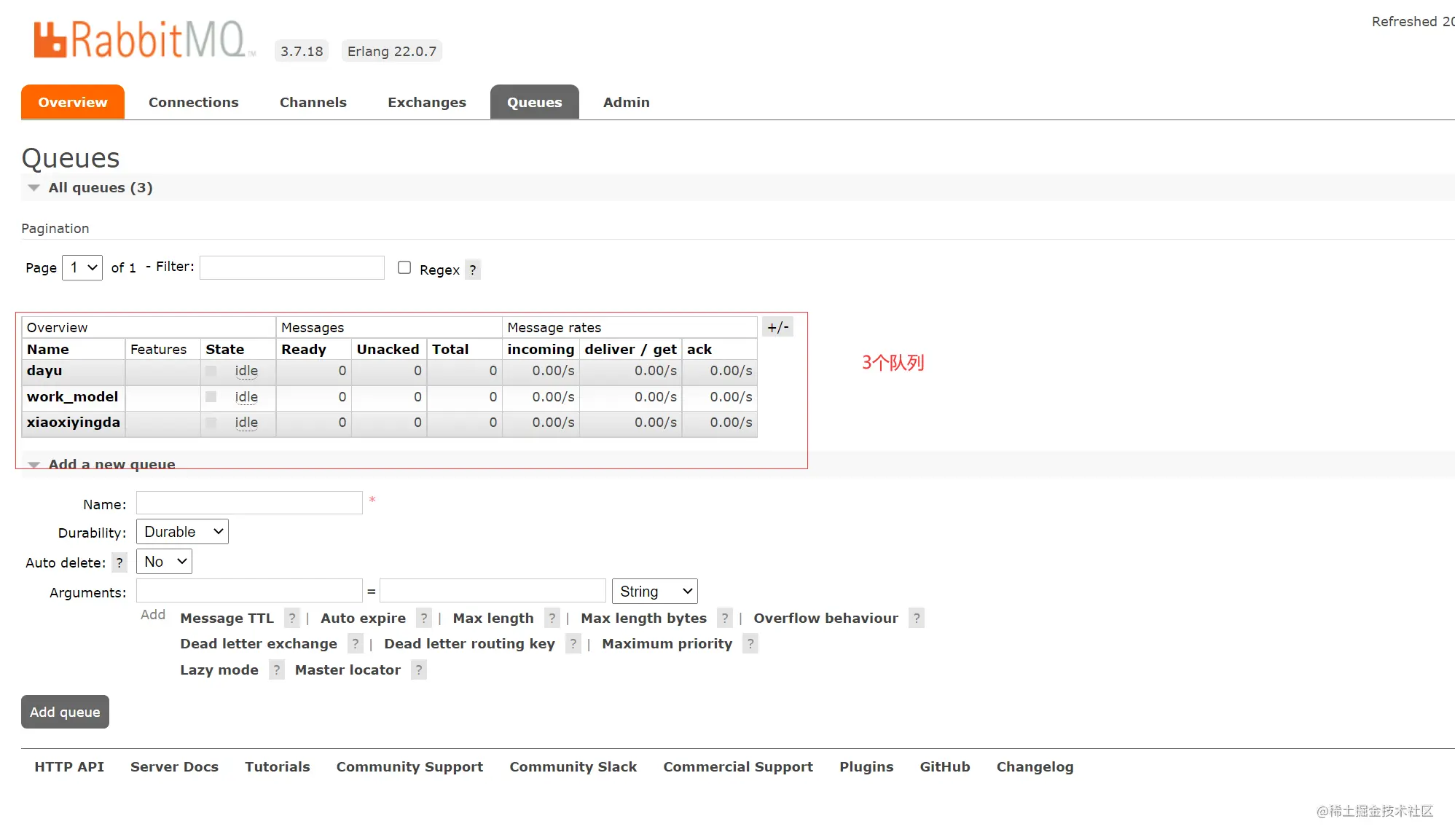Insert Max length bytes argument
The height and width of the screenshot is (840, 1455).
coord(643,619)
